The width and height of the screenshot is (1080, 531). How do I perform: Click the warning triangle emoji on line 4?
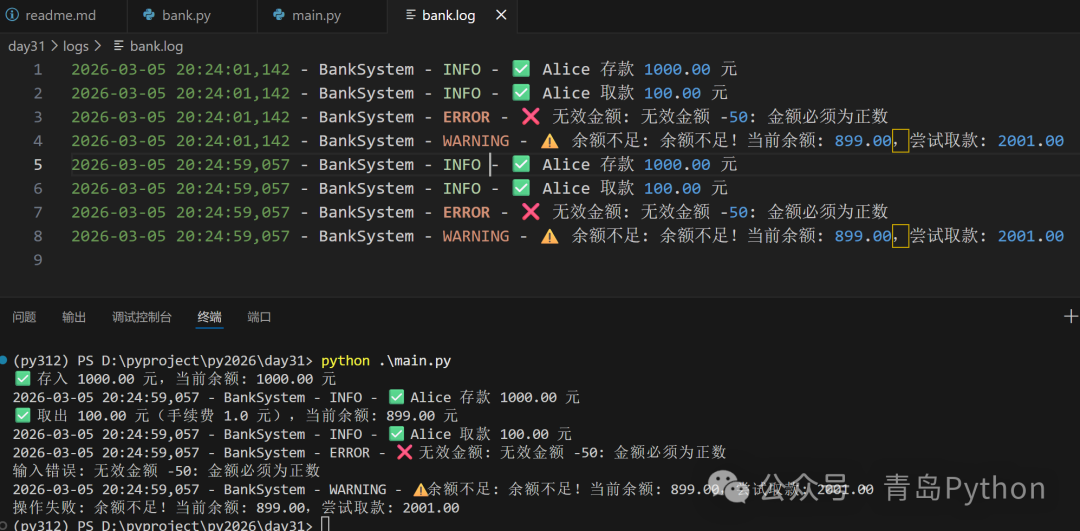(550, 141)
